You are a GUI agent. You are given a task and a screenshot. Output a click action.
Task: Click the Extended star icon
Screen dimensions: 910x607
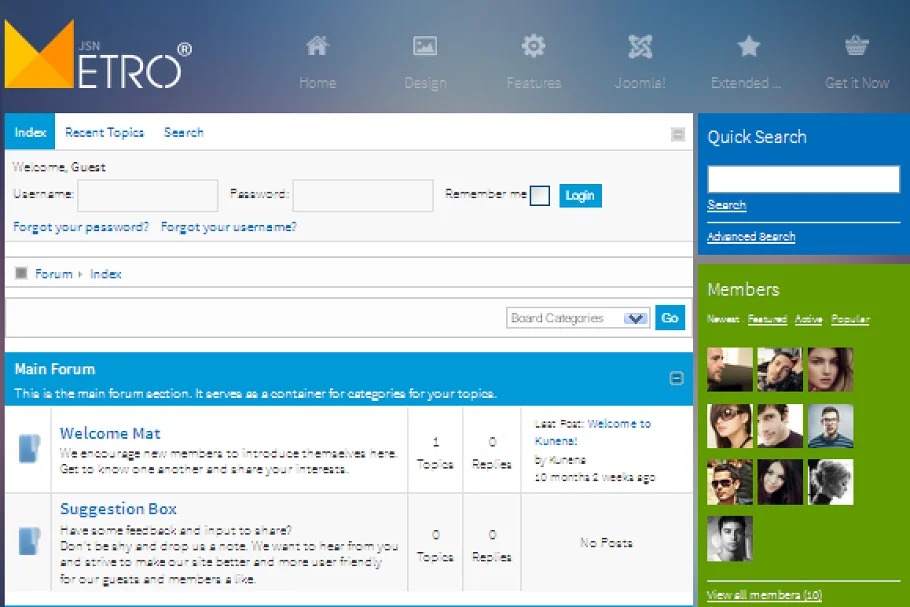coord(748,46)
